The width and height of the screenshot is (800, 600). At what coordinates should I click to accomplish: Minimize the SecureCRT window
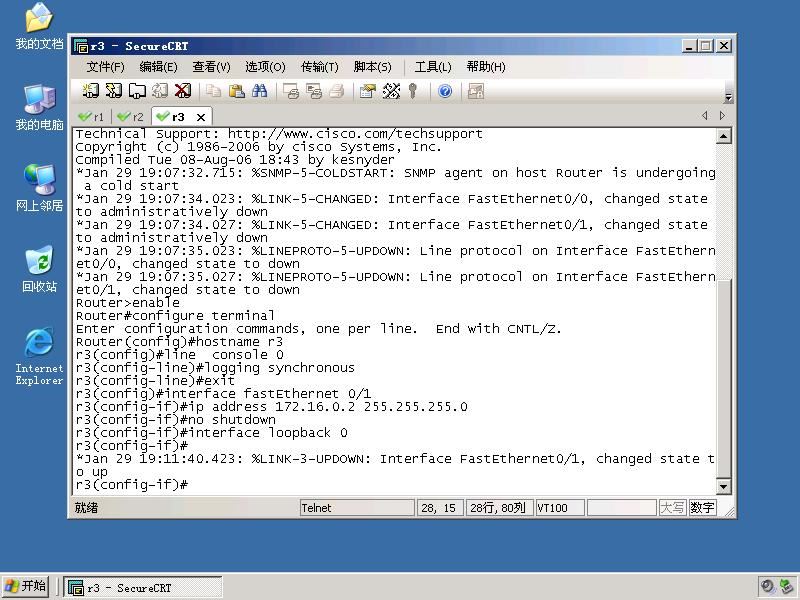tap(689, 46)
